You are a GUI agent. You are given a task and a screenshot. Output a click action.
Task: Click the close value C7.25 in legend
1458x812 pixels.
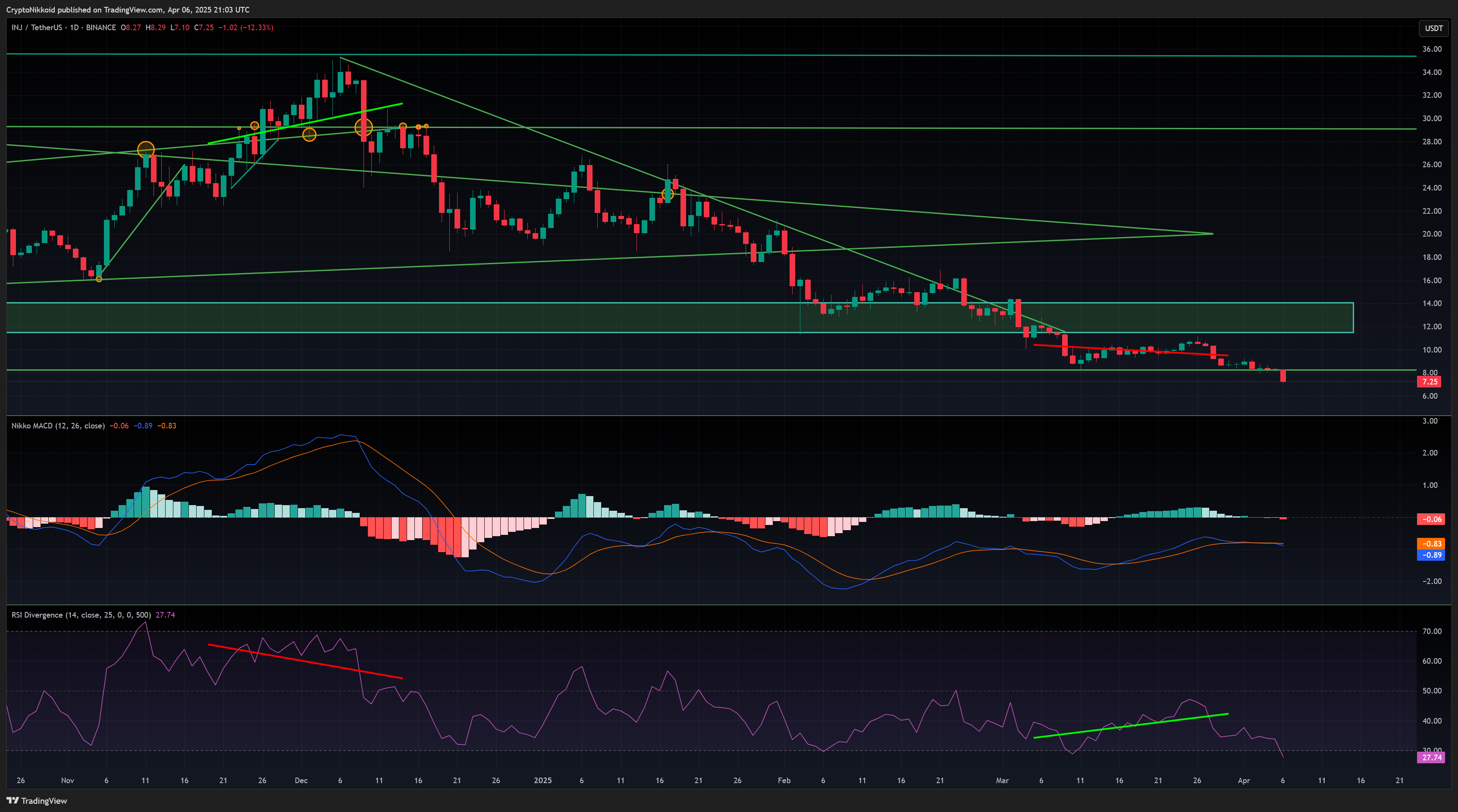click(204, 27)
